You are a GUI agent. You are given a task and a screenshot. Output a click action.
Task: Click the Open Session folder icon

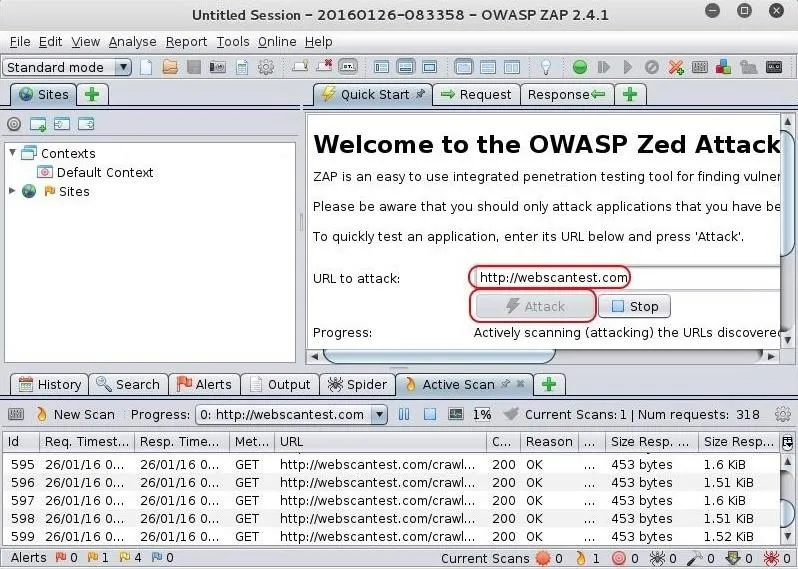pyautogui.click(x=170, y=67)
